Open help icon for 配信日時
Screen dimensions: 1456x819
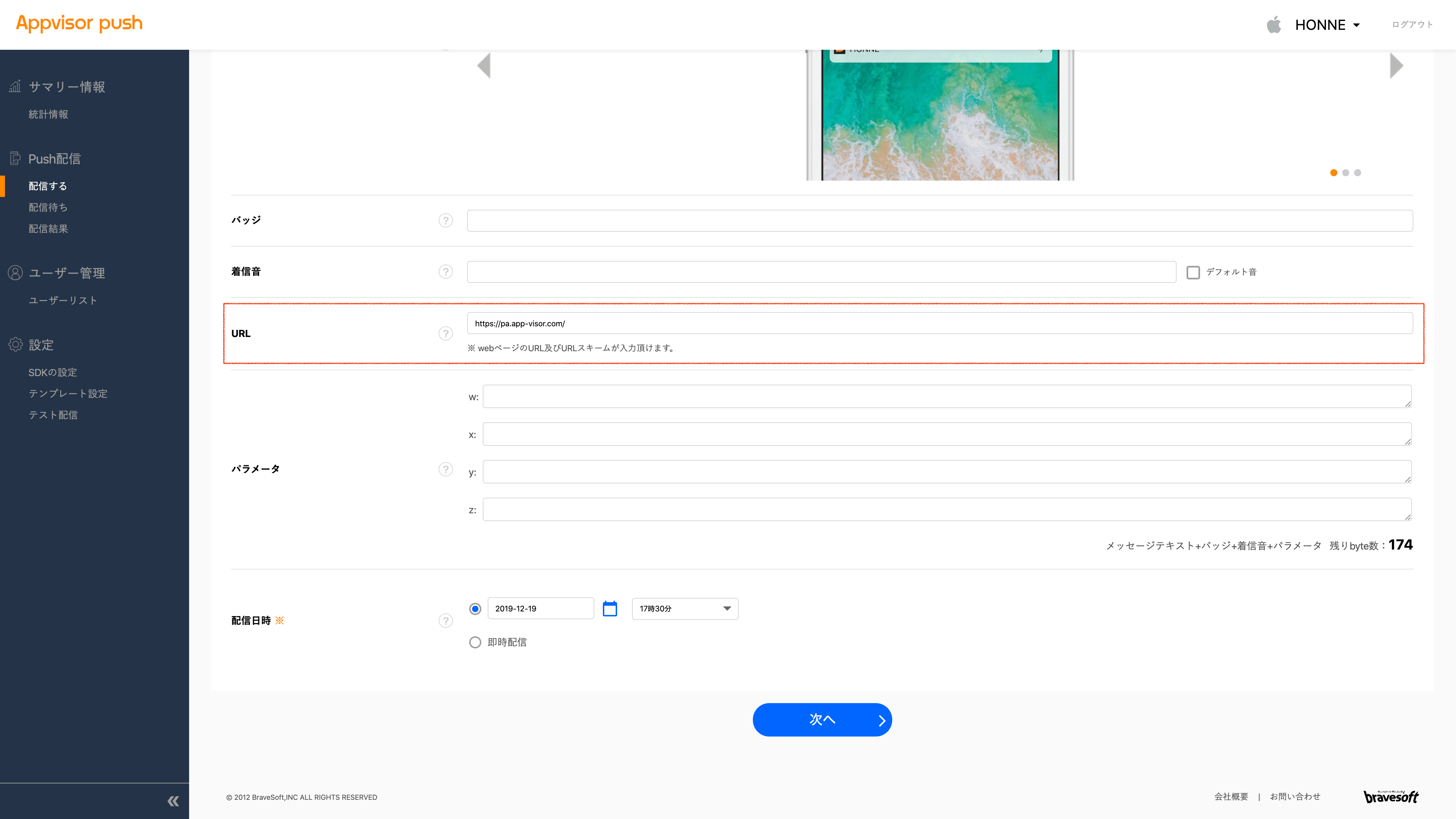(445, 621)
